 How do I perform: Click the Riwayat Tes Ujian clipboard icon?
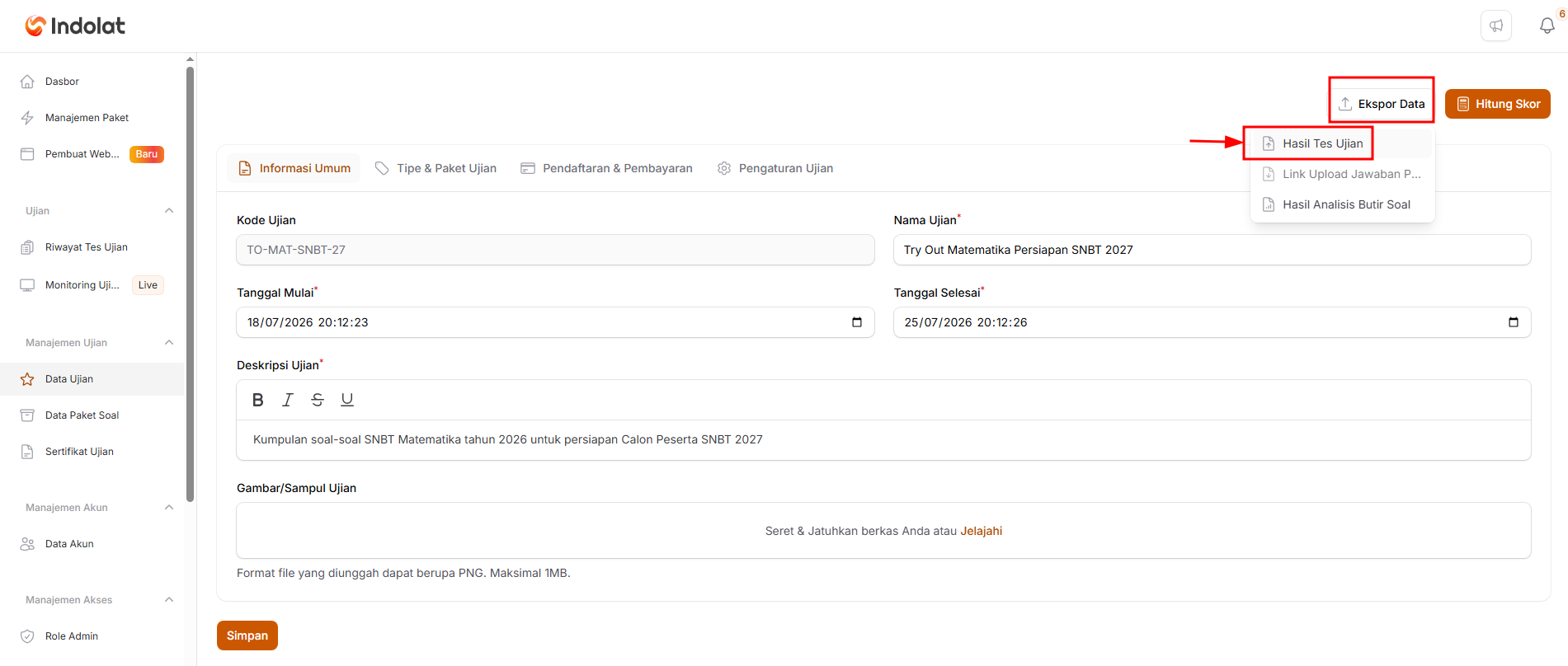click(27, 247)
